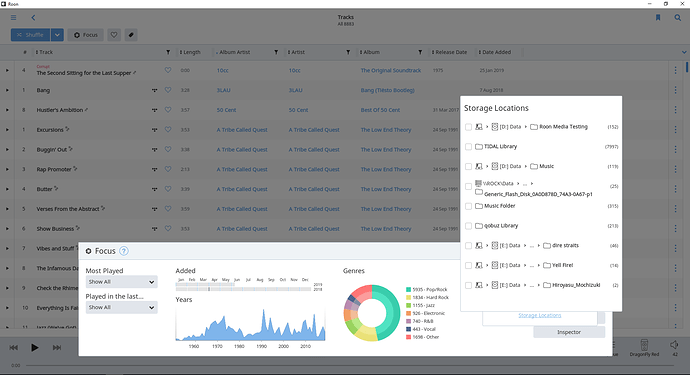690x375 pixels.
Task: Favorite The Second Sitting for the Last Supper
Action: coord(168,70)
